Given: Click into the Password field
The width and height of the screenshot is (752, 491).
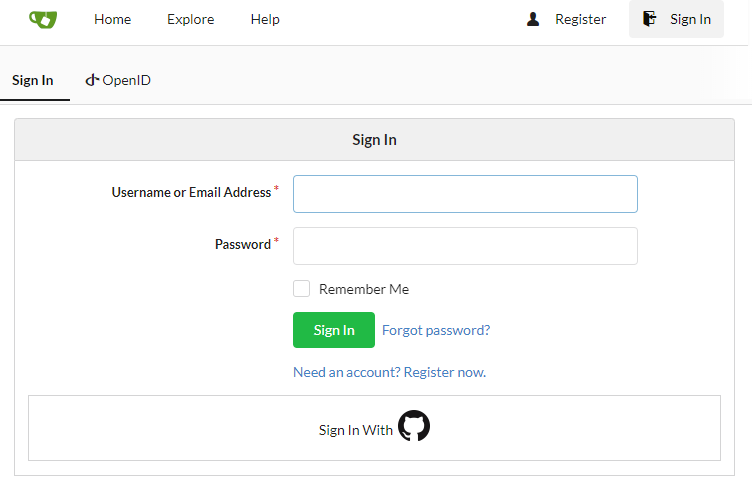Looking at the screenshot, I should tap(465, 246).
